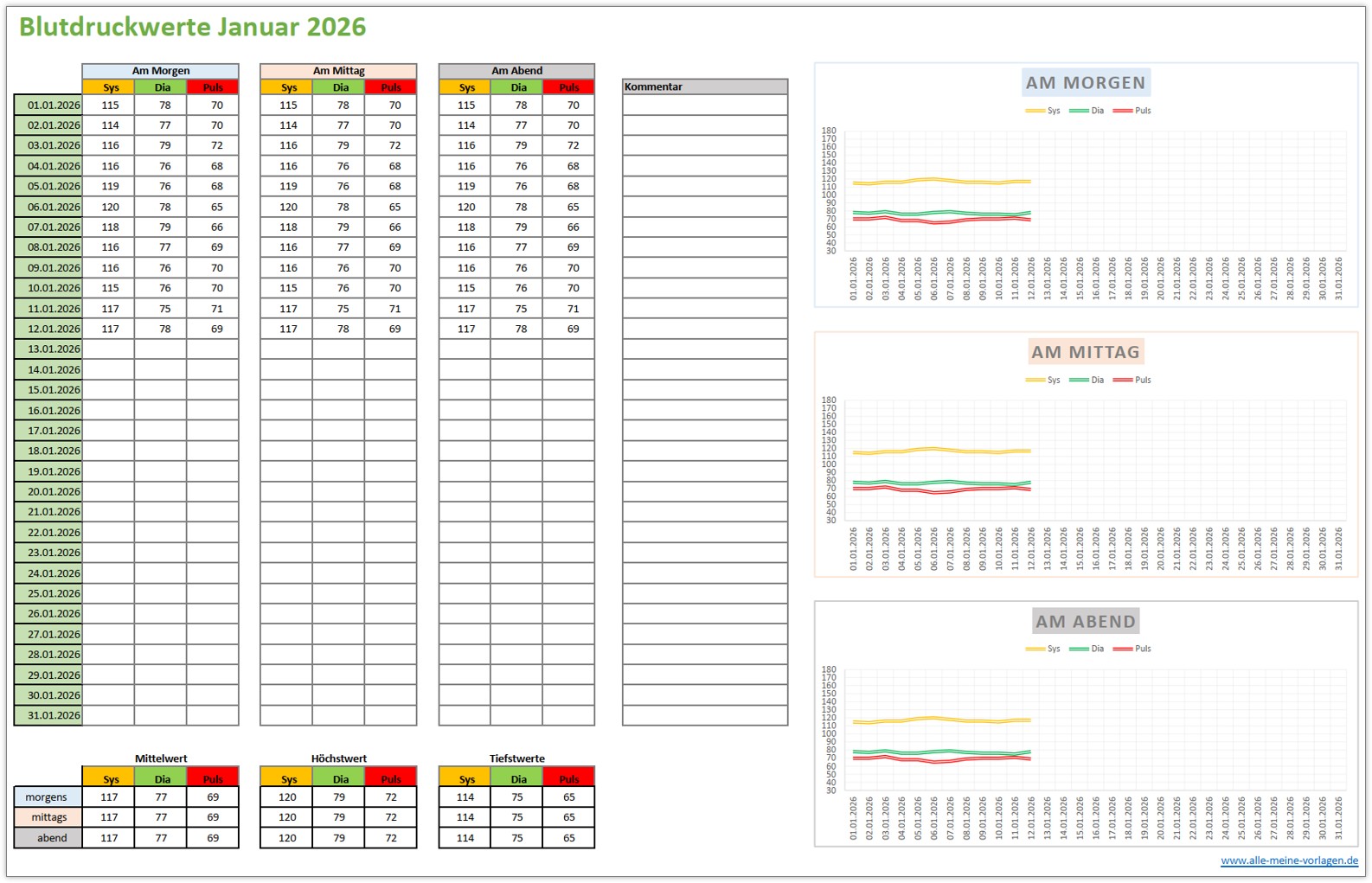The width and height of the screenshot is (1372, 883).
Task: Select the Am Mittag table header
Action: coord(338,71)
